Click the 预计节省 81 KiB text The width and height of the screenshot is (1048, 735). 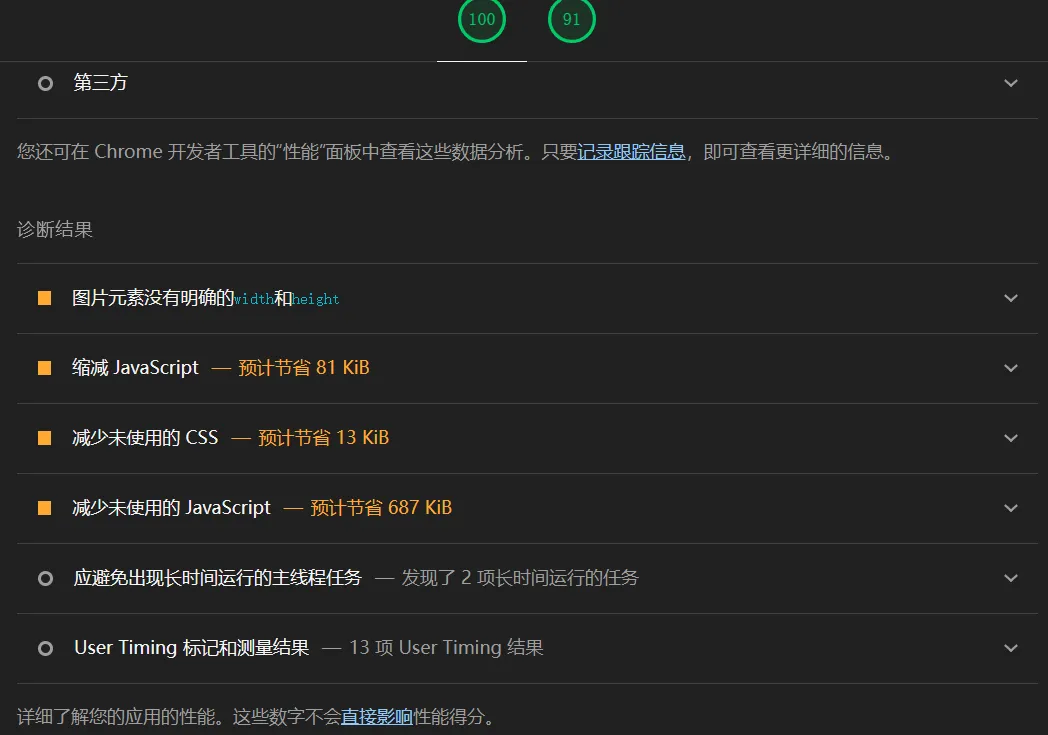tap(304, 368)
